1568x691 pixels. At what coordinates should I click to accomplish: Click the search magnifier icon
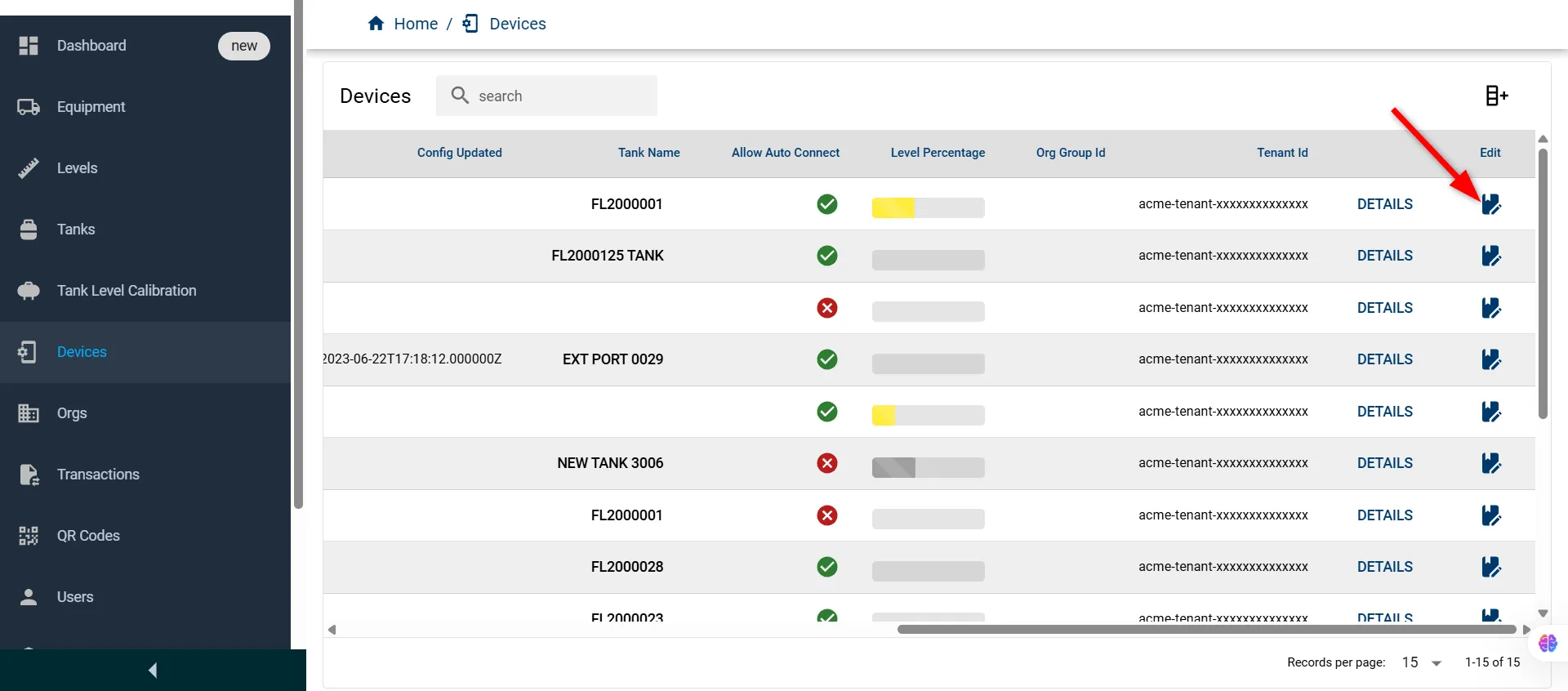pyautogui.click(x=460, y=96)
